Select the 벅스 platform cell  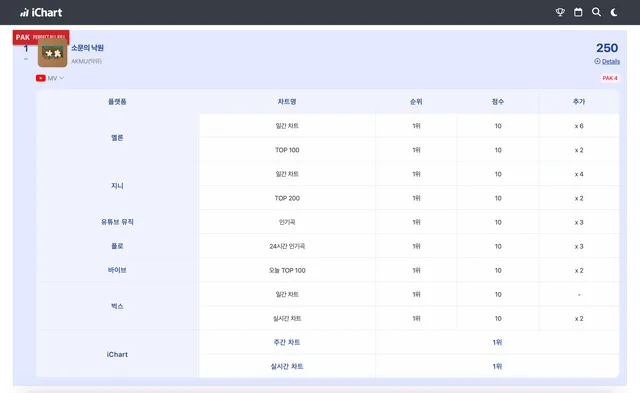(117, 306)
